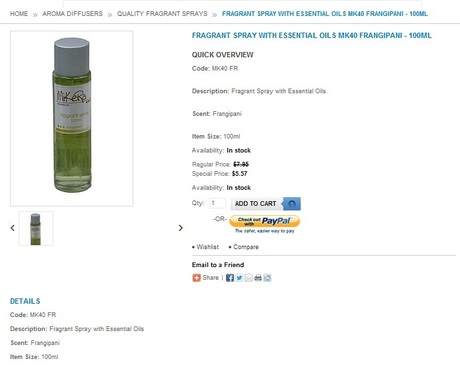Show next thumbnail with right arrow

pos(181,228)
